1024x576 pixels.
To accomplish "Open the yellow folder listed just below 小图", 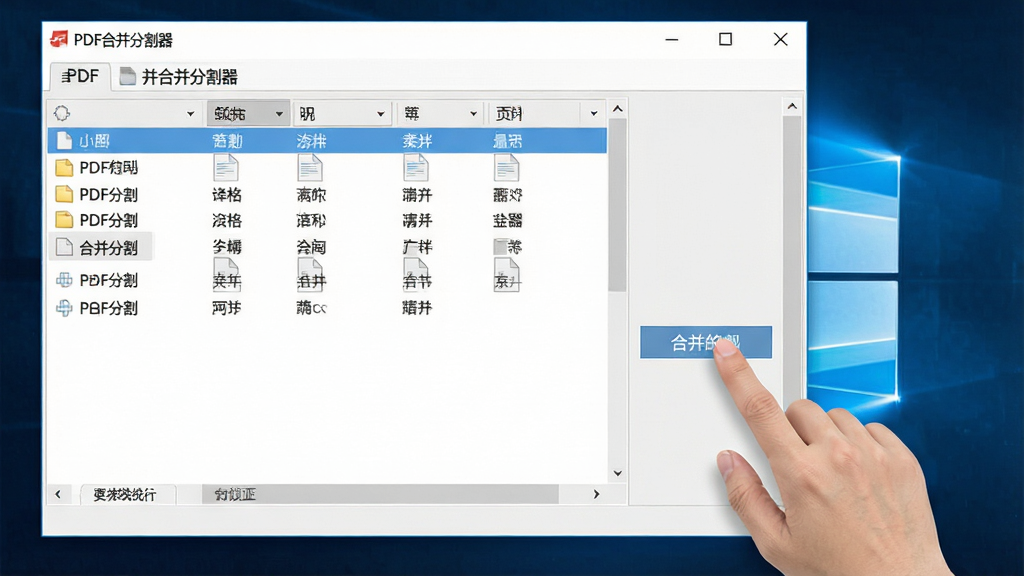I will coord(64,168).
